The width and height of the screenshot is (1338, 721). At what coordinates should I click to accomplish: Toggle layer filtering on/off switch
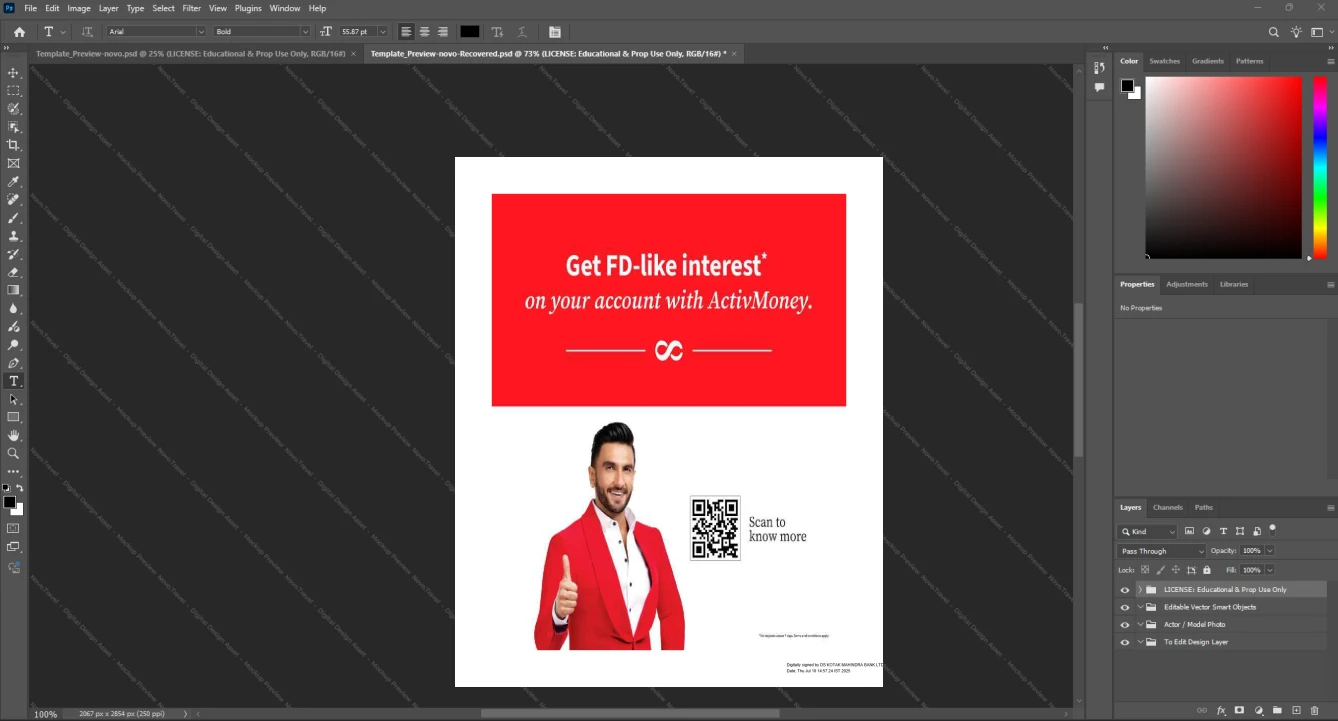(1272, 529)
